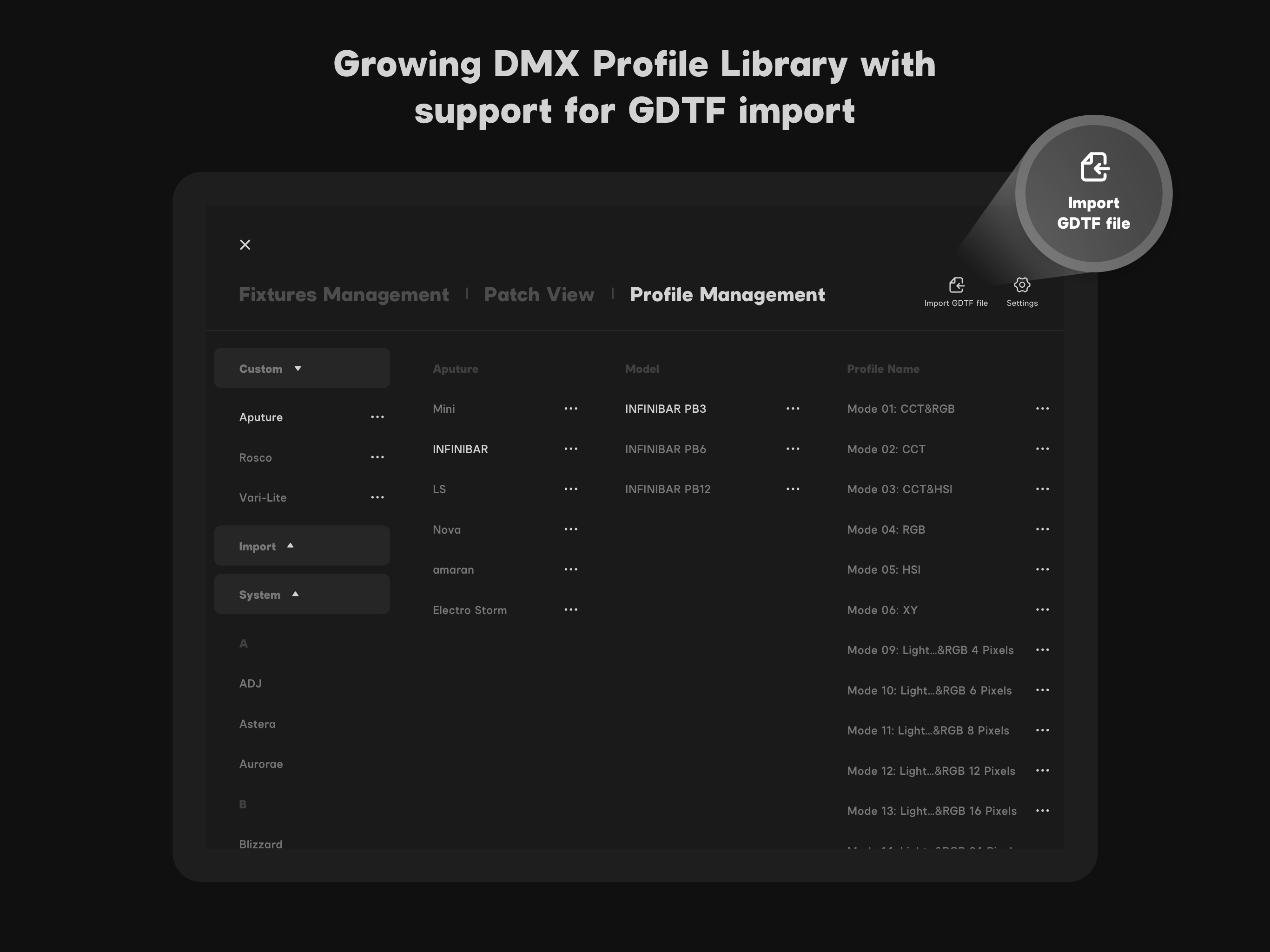The height and width of the screenshot is (952, 1270).
Task: Open more options for Mode 06: XY
Action: (x=1043, y=610)
